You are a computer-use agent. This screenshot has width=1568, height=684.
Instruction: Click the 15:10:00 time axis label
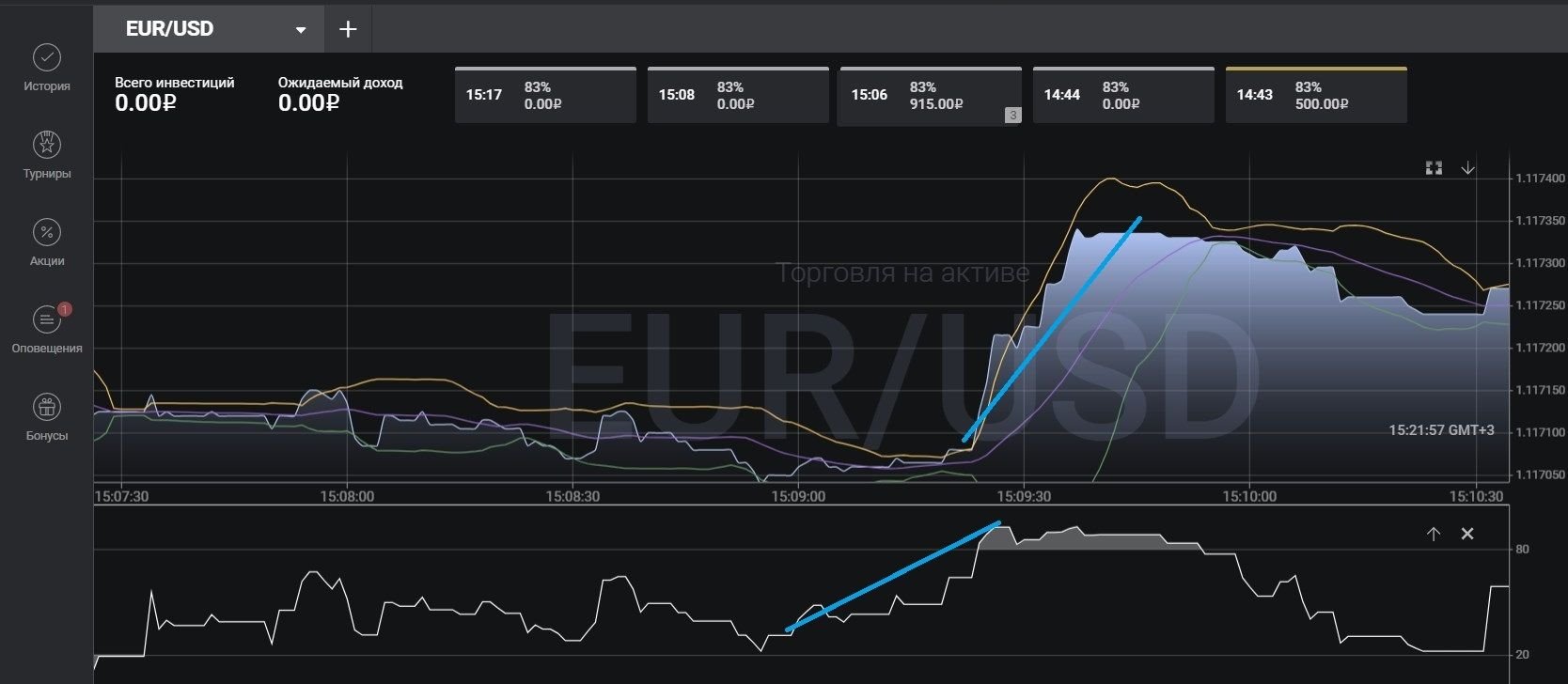(1249, 496)
